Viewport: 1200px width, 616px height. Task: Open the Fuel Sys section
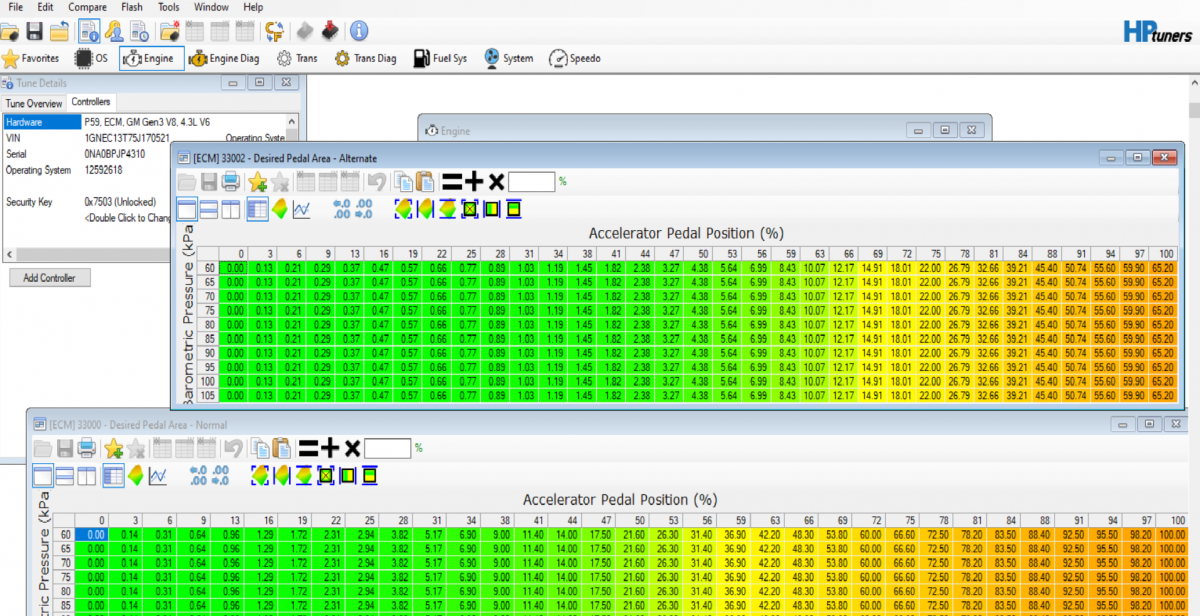[440, 58]
